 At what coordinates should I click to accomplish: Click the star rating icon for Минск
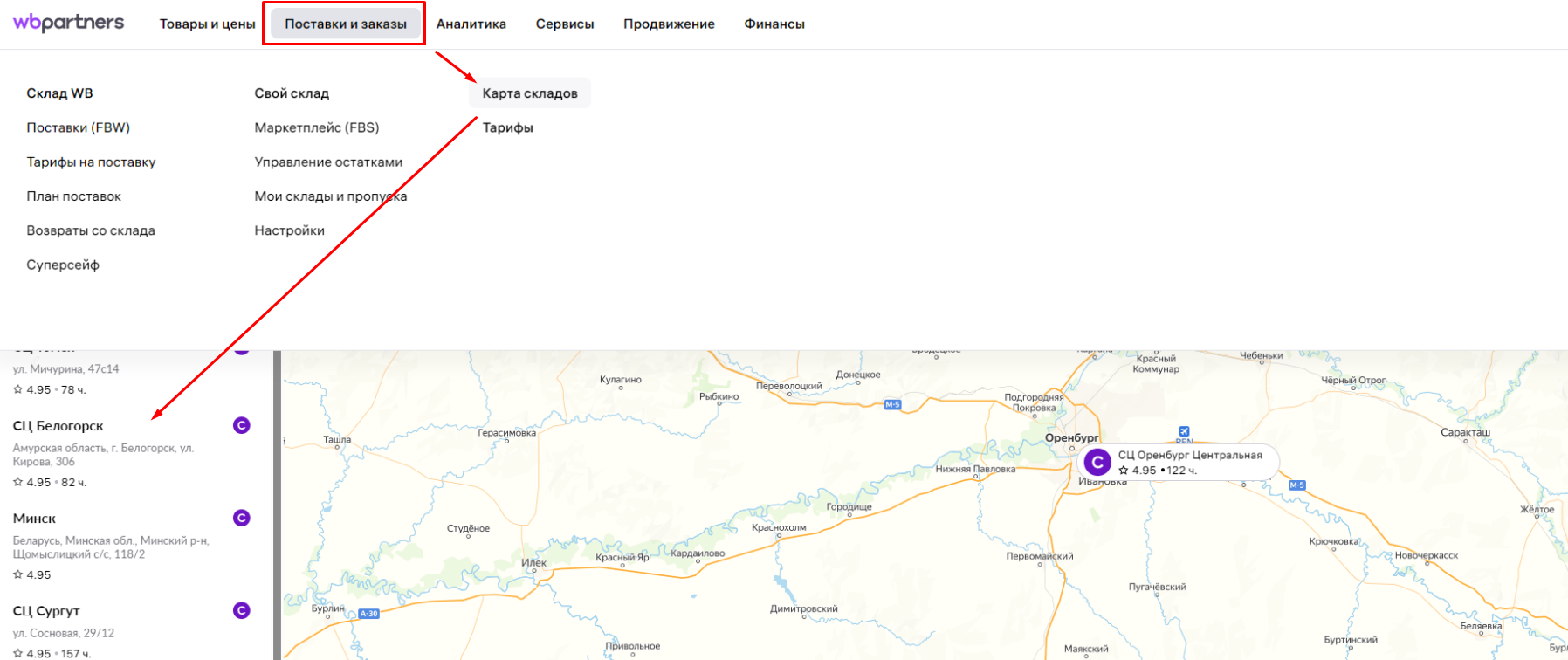[17, 574]
